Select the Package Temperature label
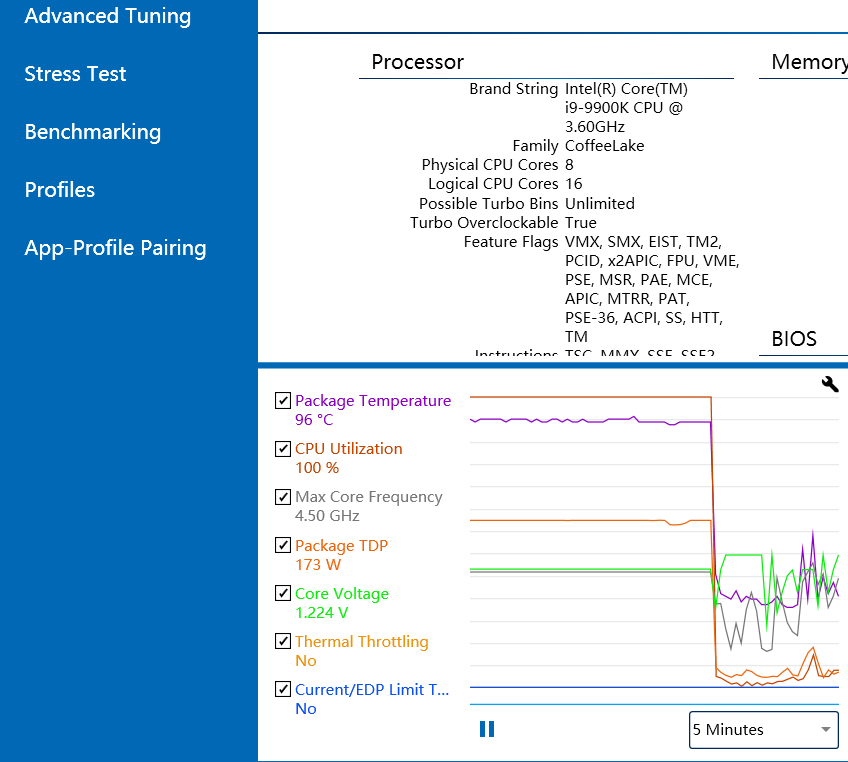This screenshot has height=762, width=848. [x=373, y=401]
